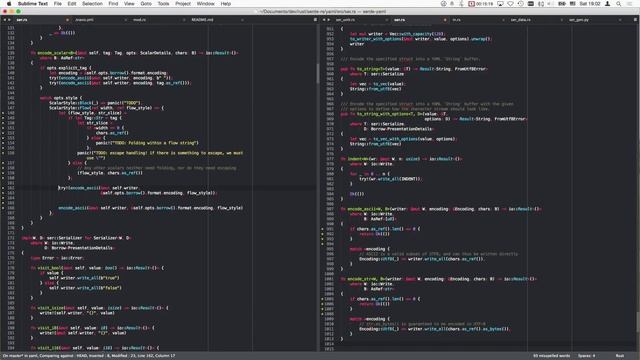Switch to the .travis.yml tab

84,20
